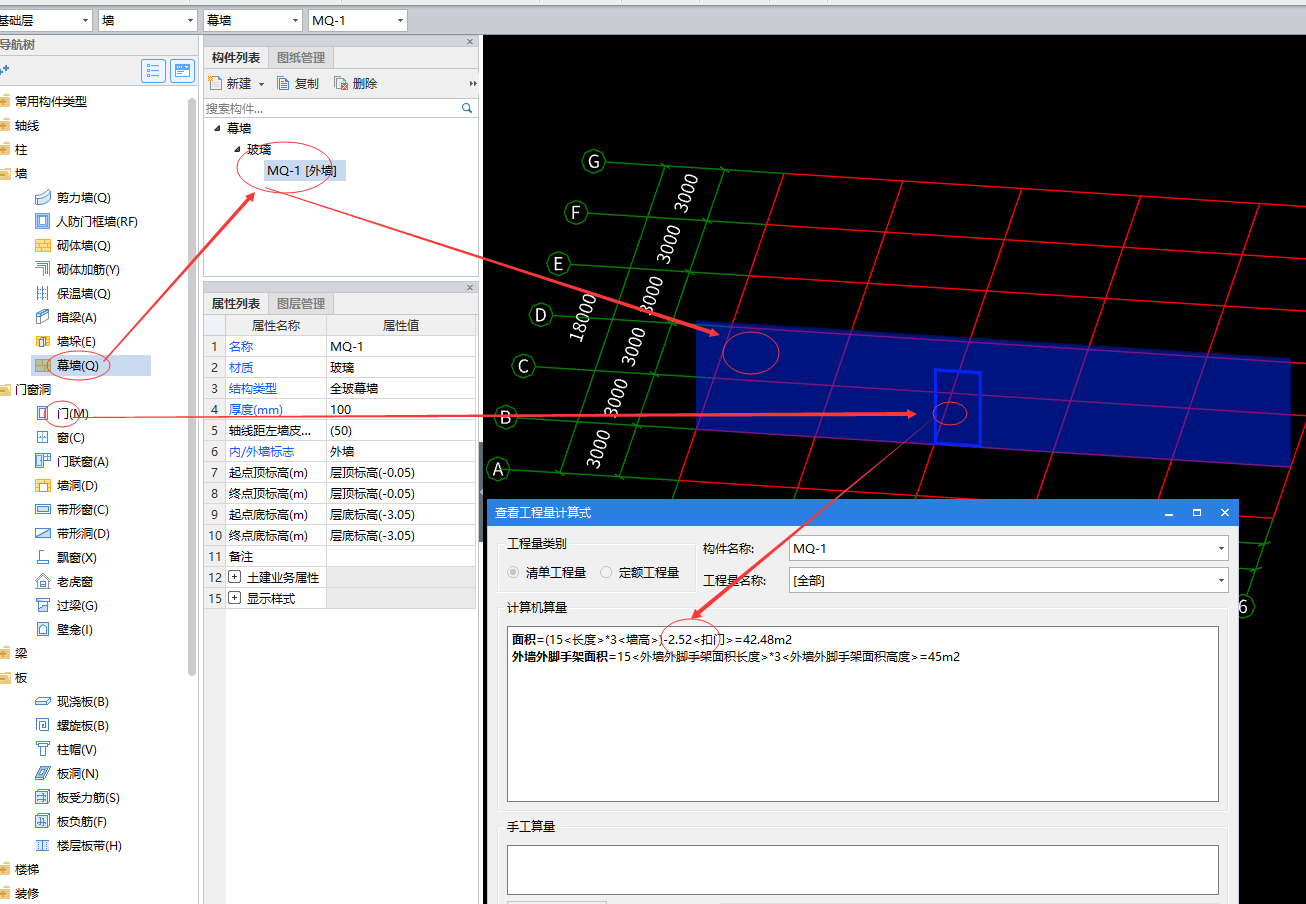Select the 幕墙(Q) curtain wall item
The height and width of the screenshot is (904, 1306).
coord(77,366)
